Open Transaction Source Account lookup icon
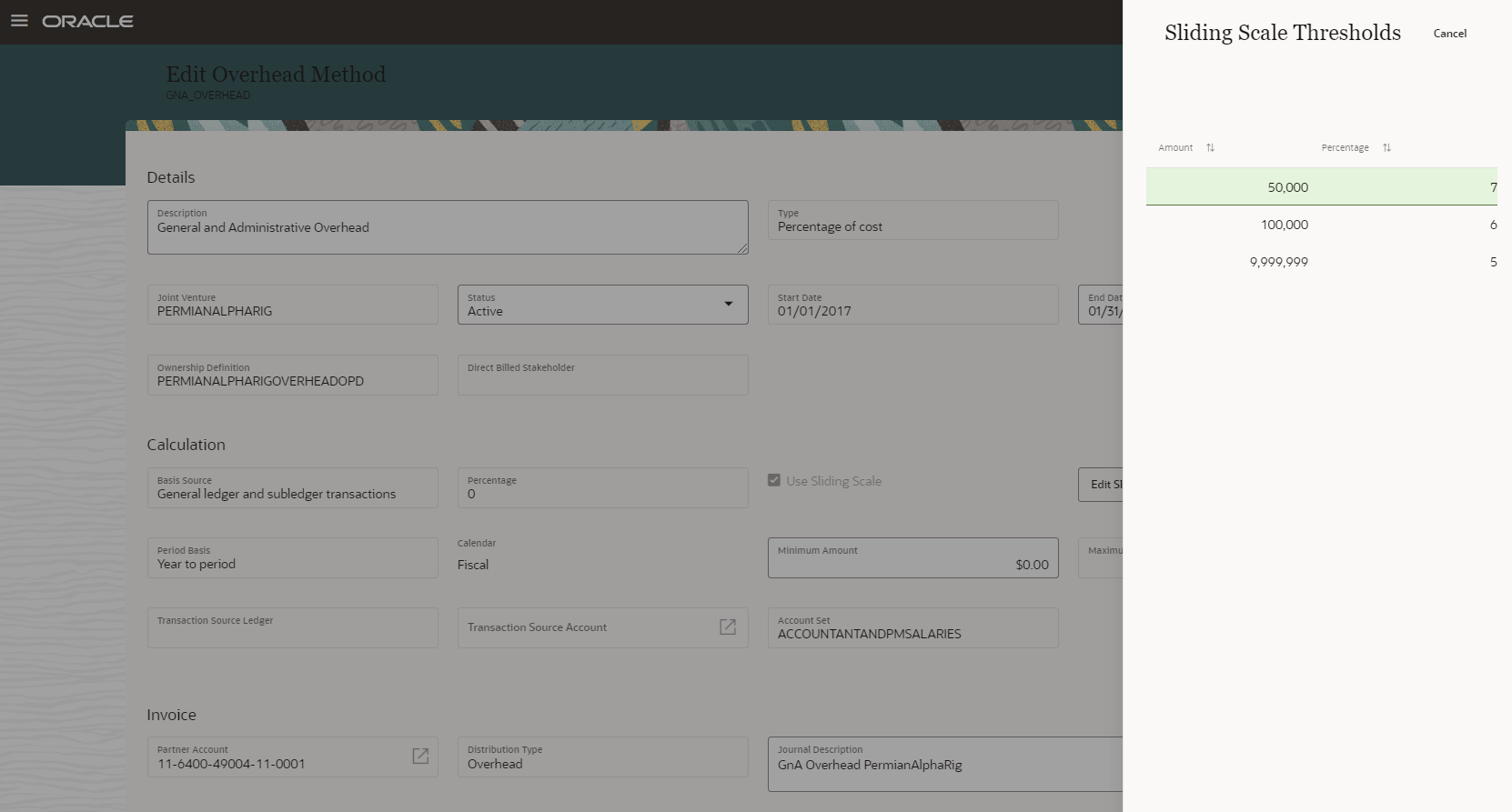This screenshot has width=1512, height=812. coord(728,627)
